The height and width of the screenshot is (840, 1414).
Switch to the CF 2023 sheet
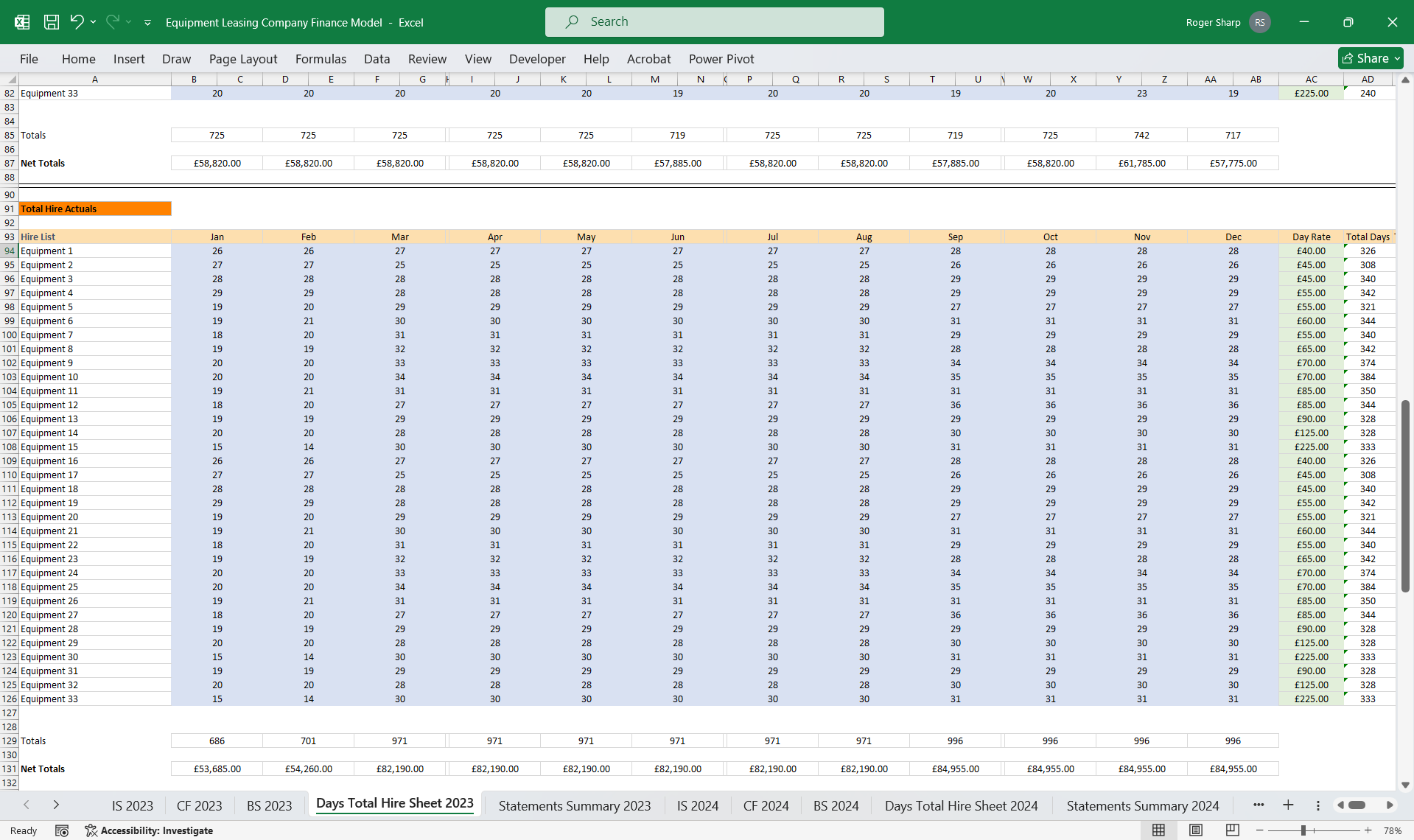coord(199,805)
